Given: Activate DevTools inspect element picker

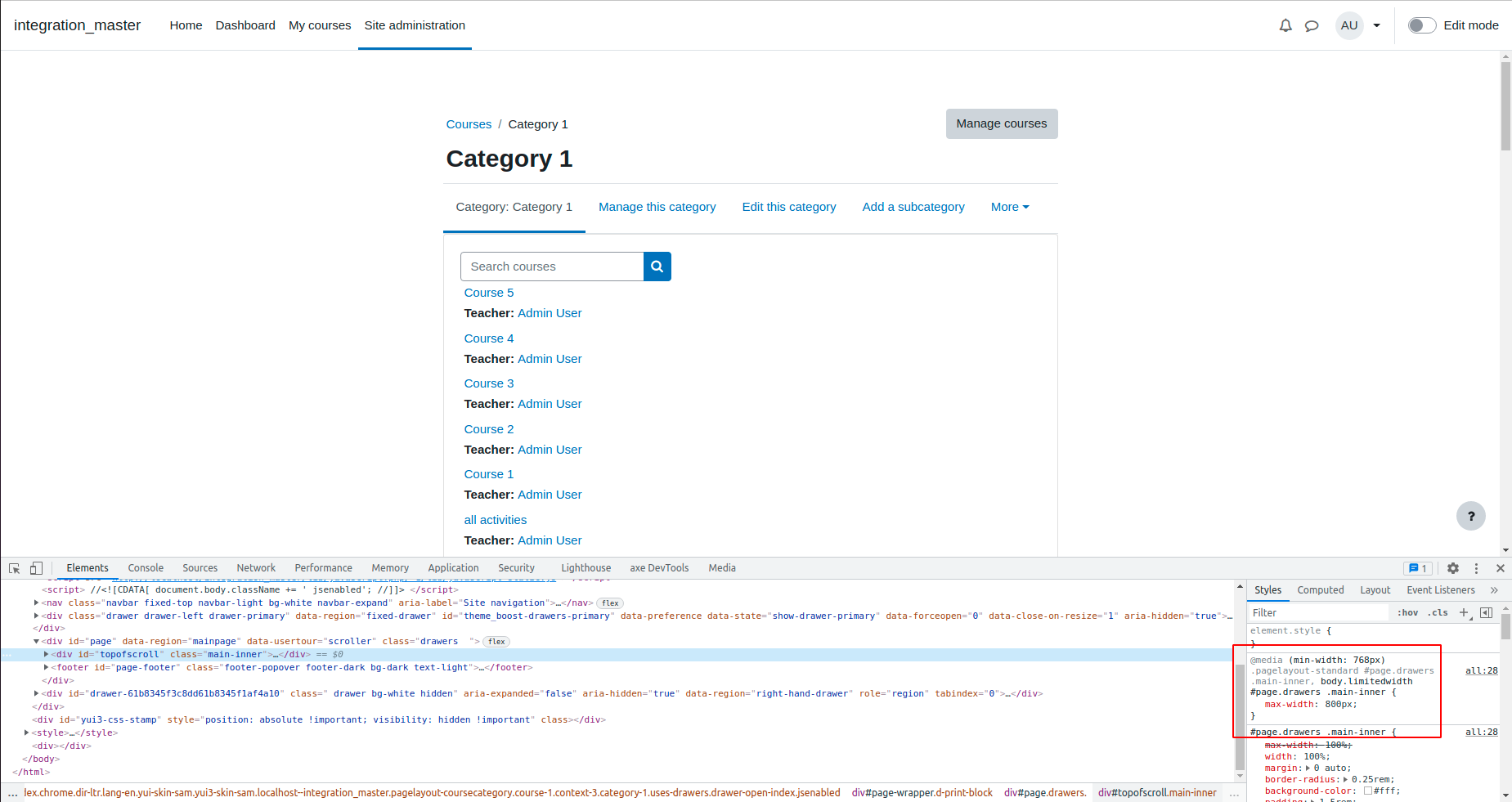Looking at the screenshot, I should [14, 568].
